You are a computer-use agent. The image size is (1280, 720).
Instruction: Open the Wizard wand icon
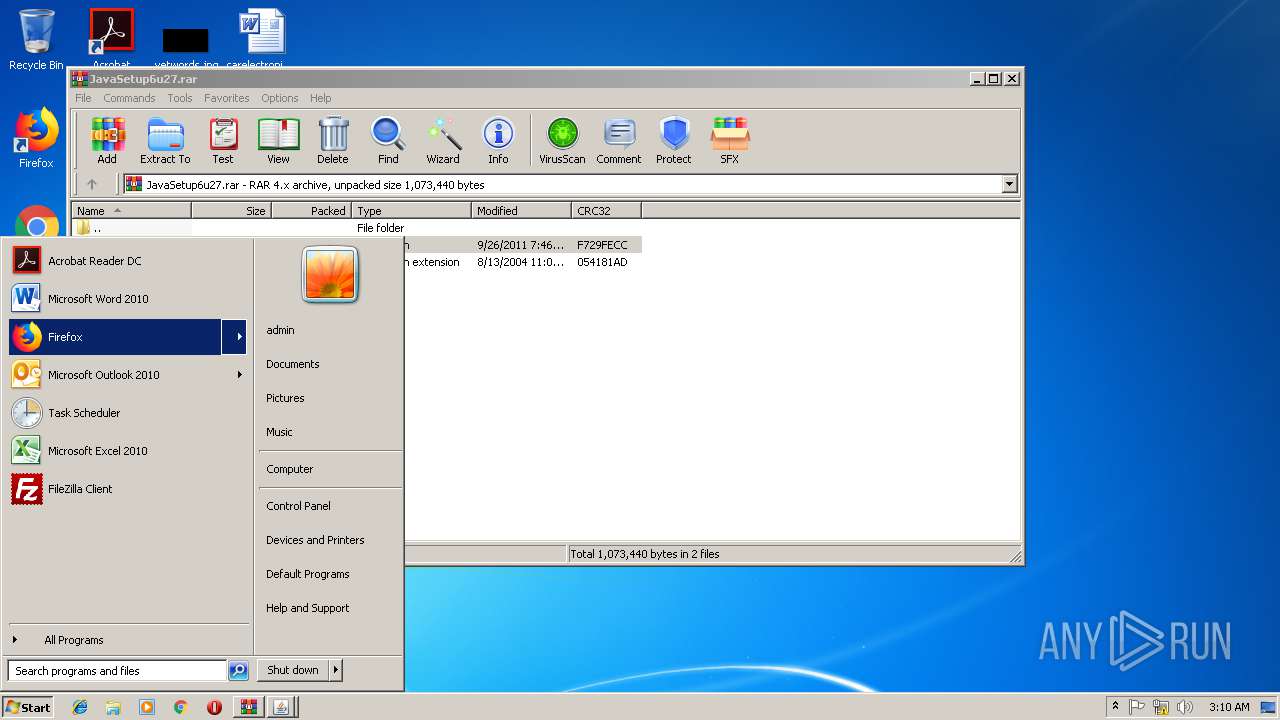443,140
